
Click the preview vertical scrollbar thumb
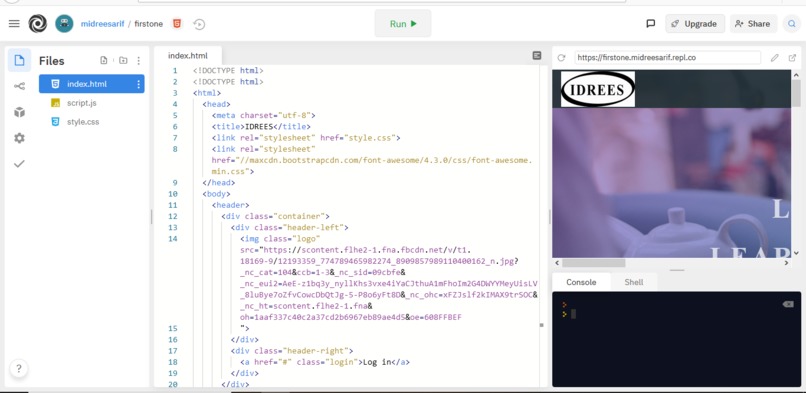pos(796,93)
